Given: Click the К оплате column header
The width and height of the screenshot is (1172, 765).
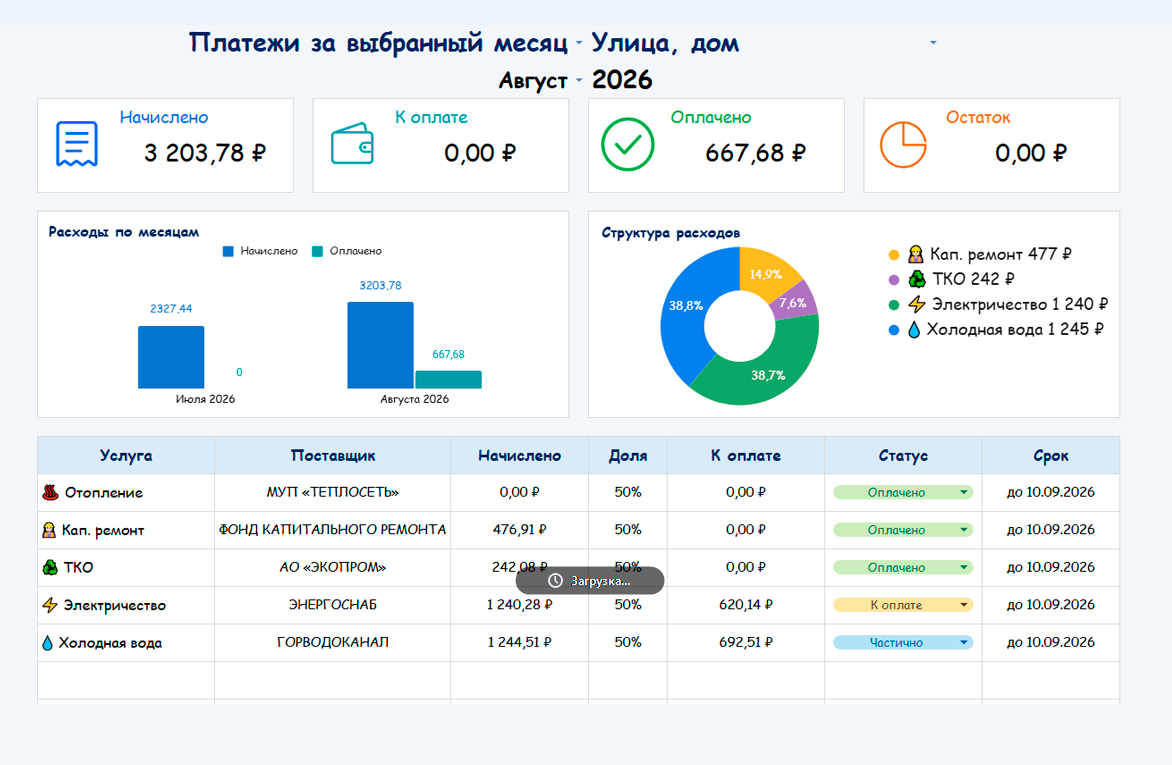Looking at the screenshot, I should [x=745, y=455].
